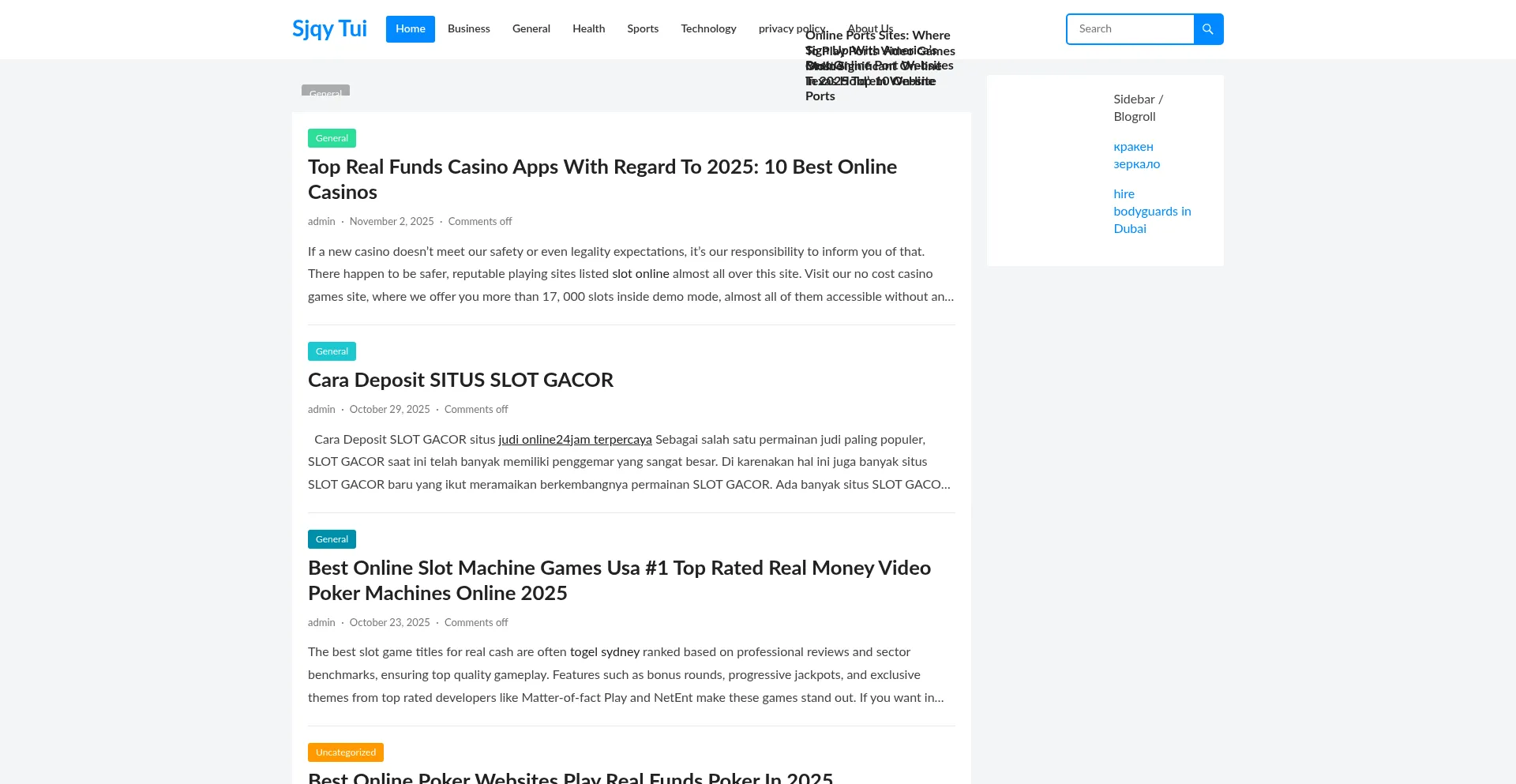Navigate to the Health category

588,29
